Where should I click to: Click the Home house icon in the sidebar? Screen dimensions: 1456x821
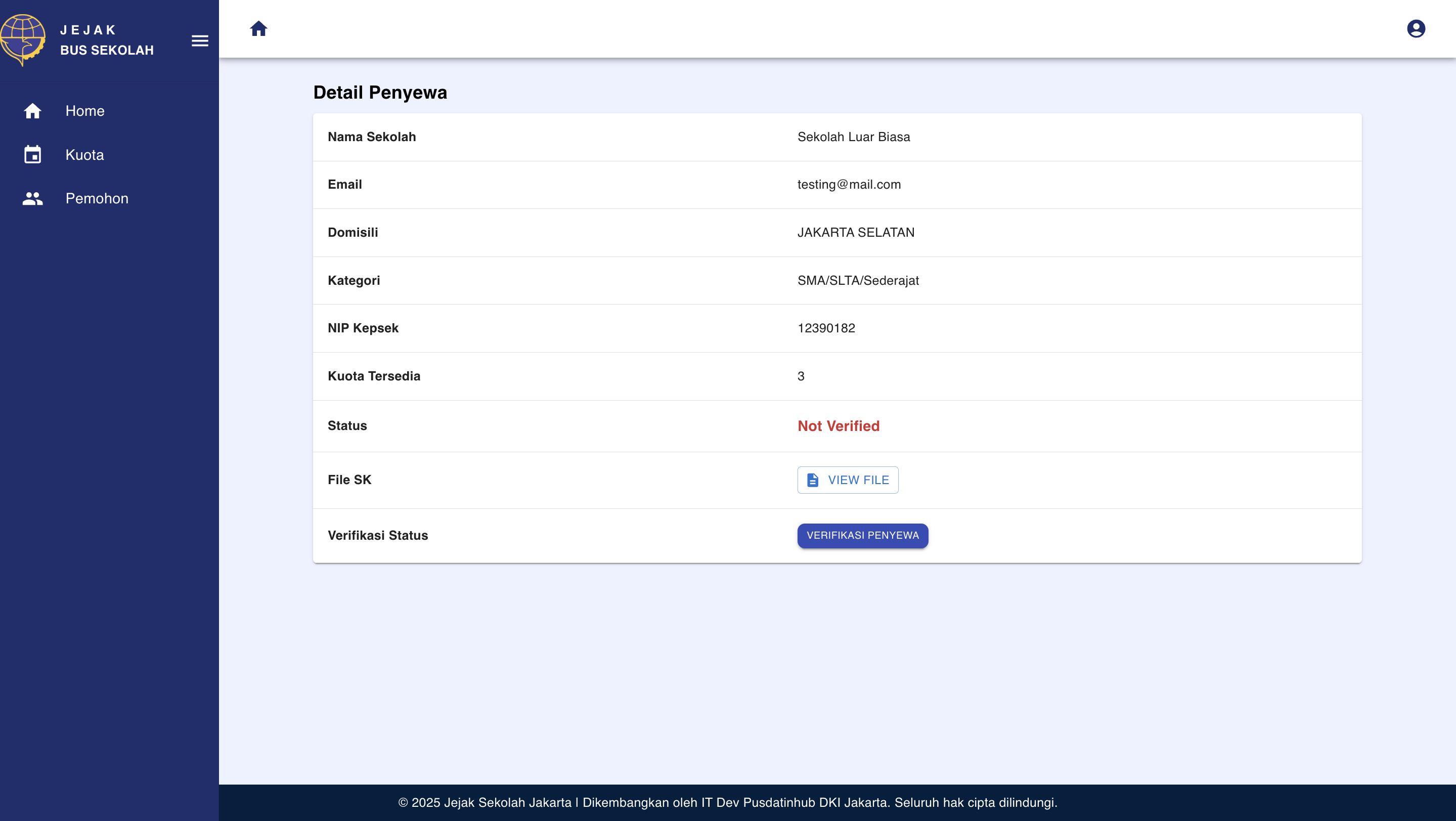(32, 111)
